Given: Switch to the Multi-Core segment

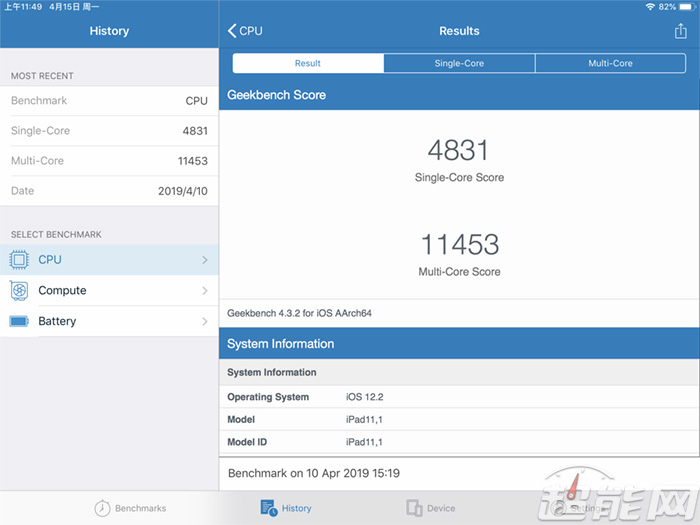Looking at the screenshot, I should pyautogui.click(x=609, y=63).
